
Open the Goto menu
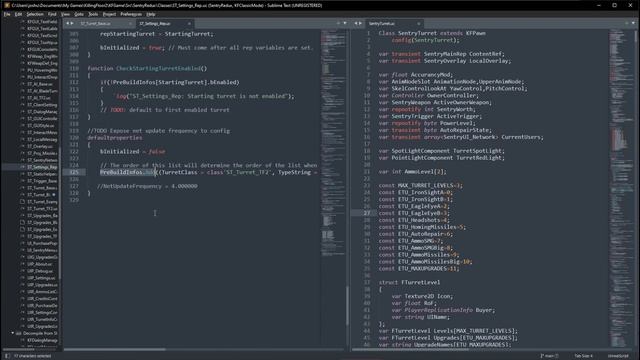(79, 14)
